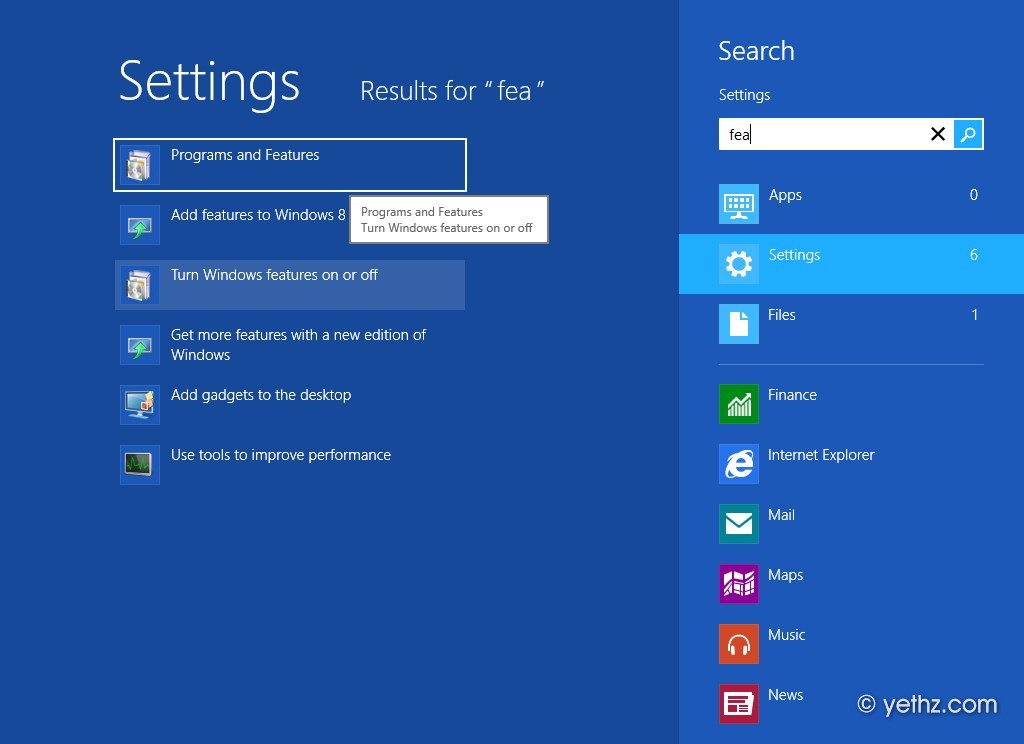Viewport: 1024px width, 744px height.
Task: Open Get more features with new edition
Action: click(x=298, y=345)
